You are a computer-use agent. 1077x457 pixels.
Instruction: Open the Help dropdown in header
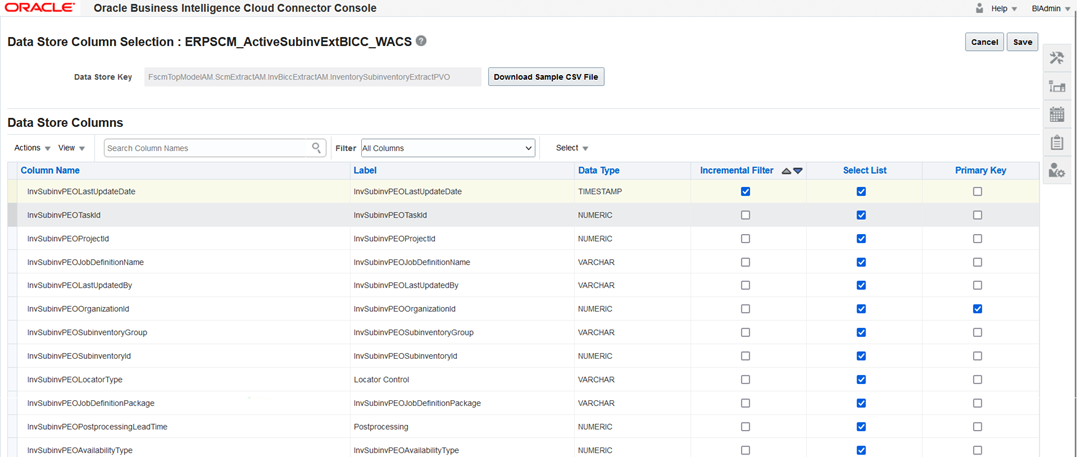click(x=1004, y=9)
